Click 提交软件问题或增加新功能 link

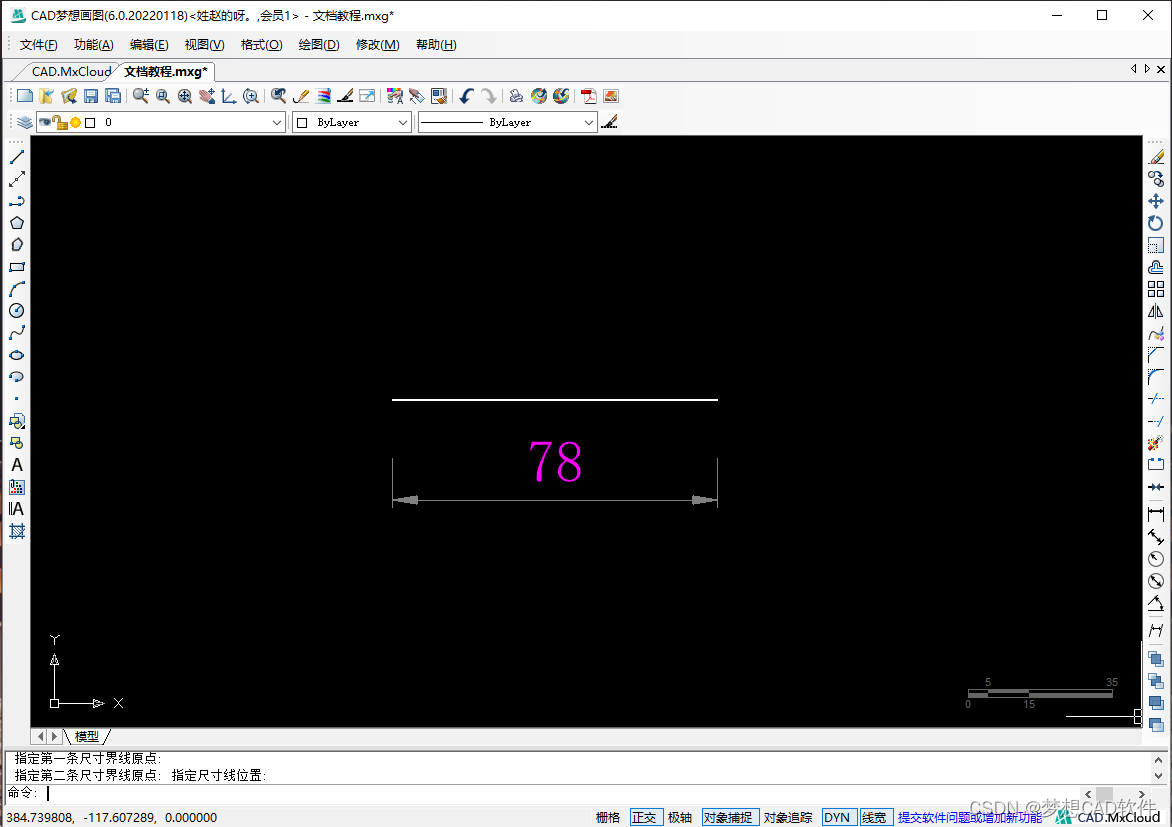tap(969, 817)
